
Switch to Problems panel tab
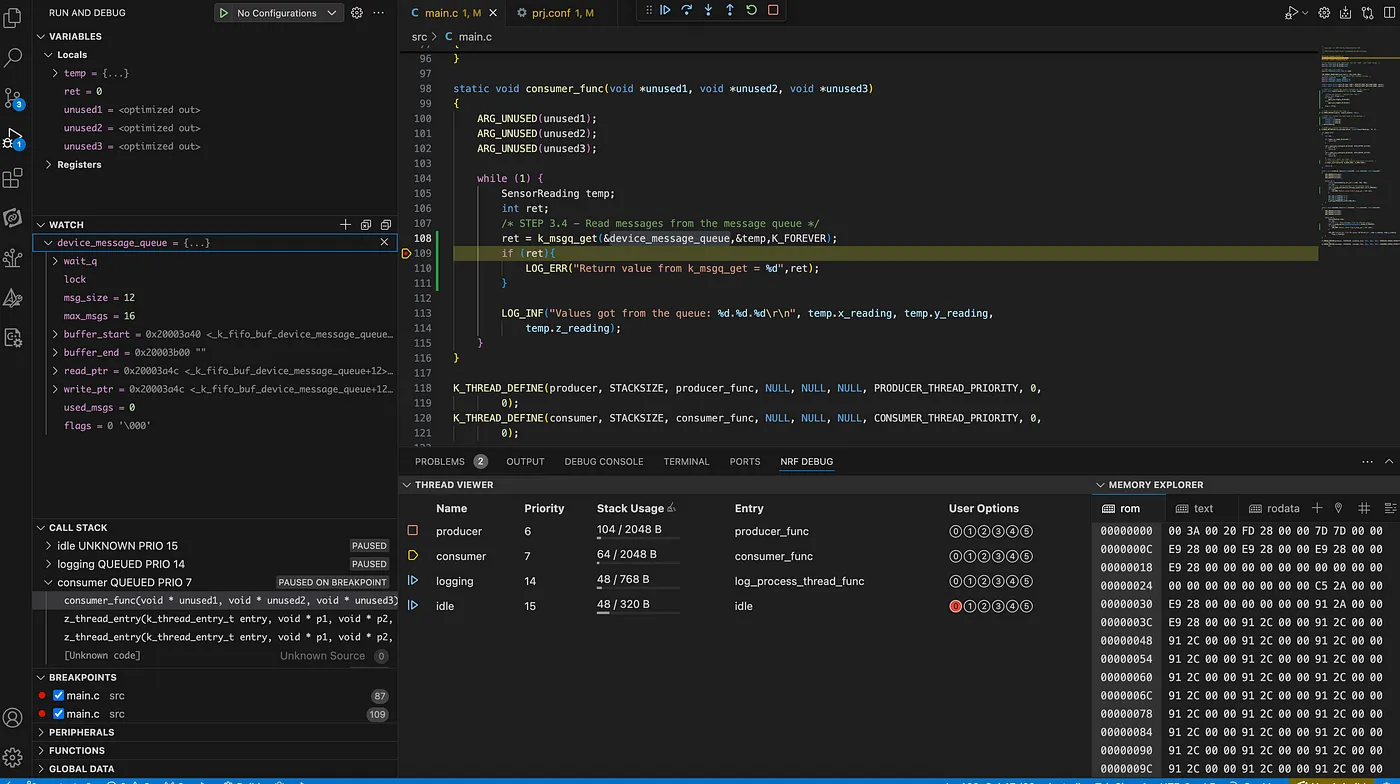click(451, 462)
